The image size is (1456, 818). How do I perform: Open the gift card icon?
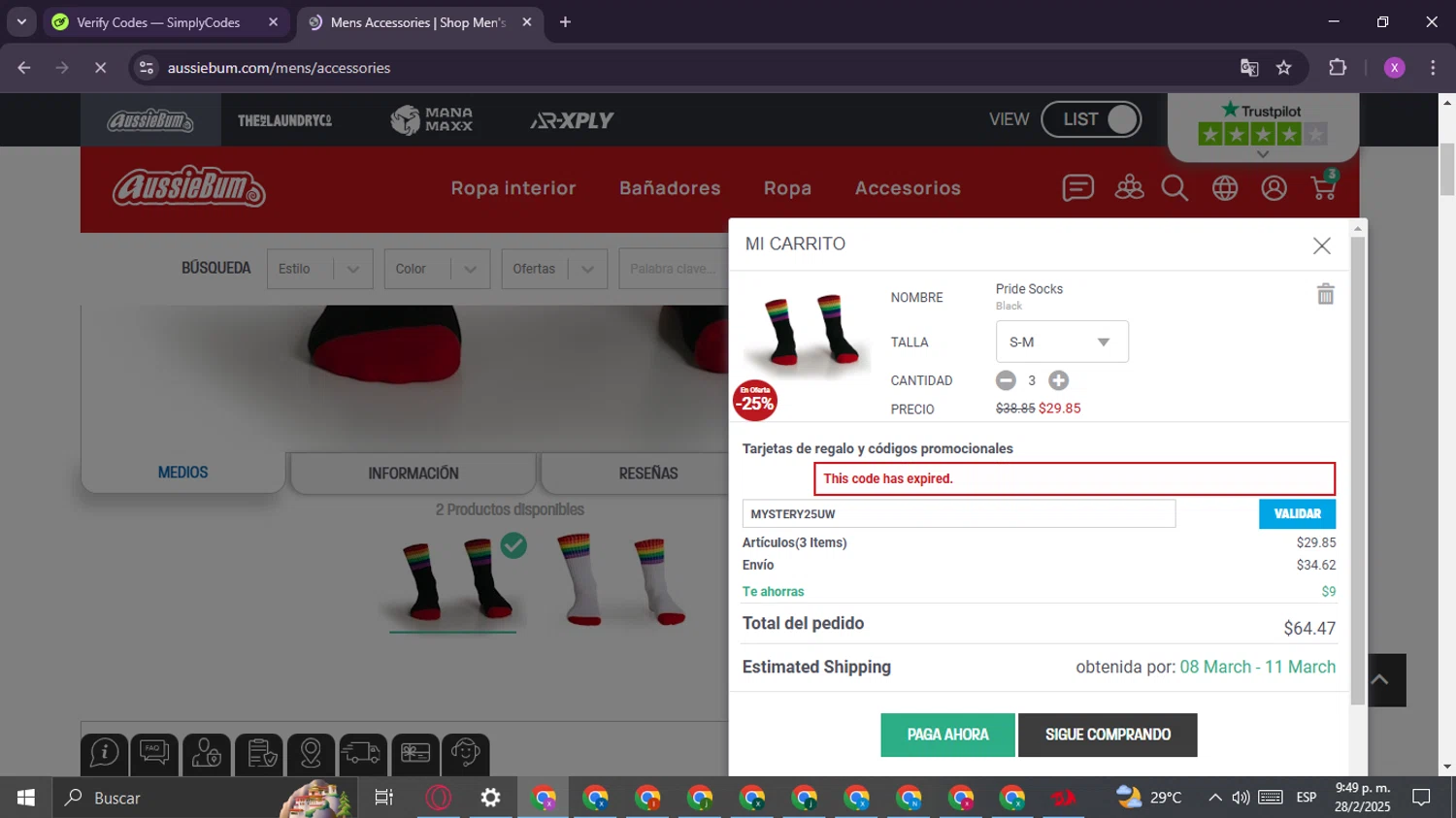[x=414, y=753]
